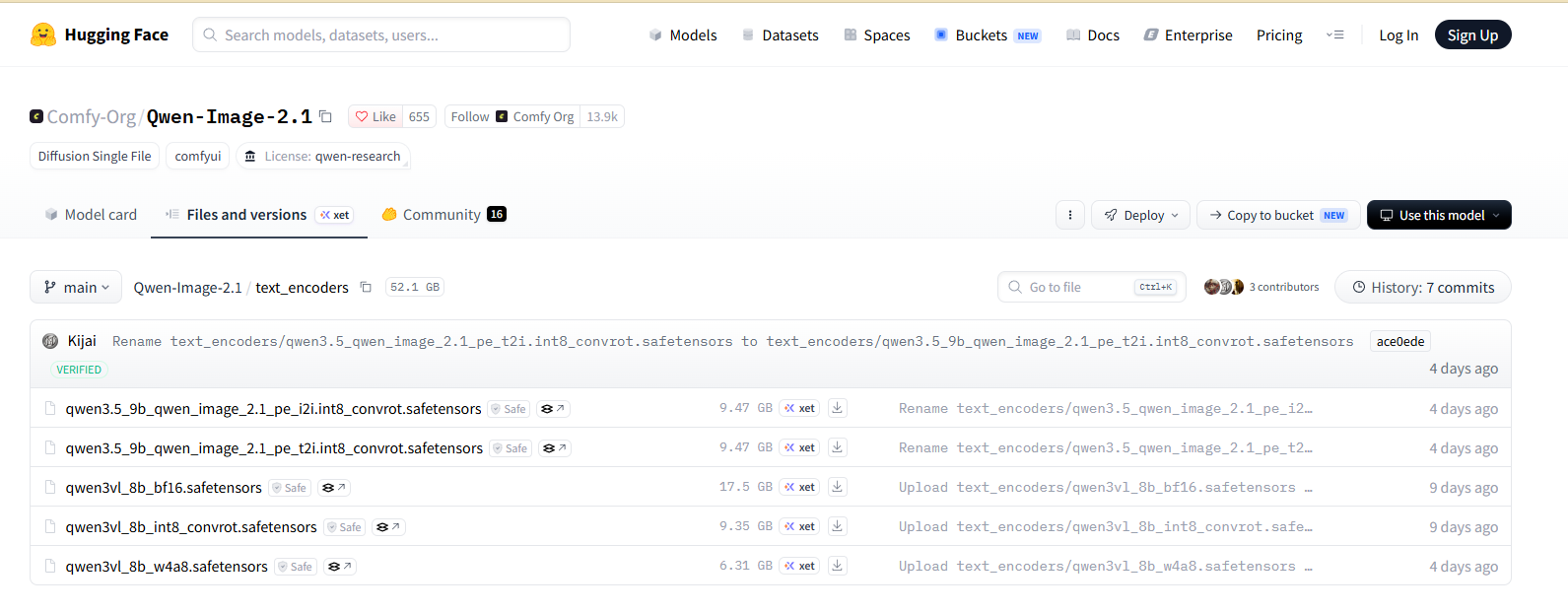Download qwen3vl_8b_int8_convrot.safetensors file

[x=837, y=526]
